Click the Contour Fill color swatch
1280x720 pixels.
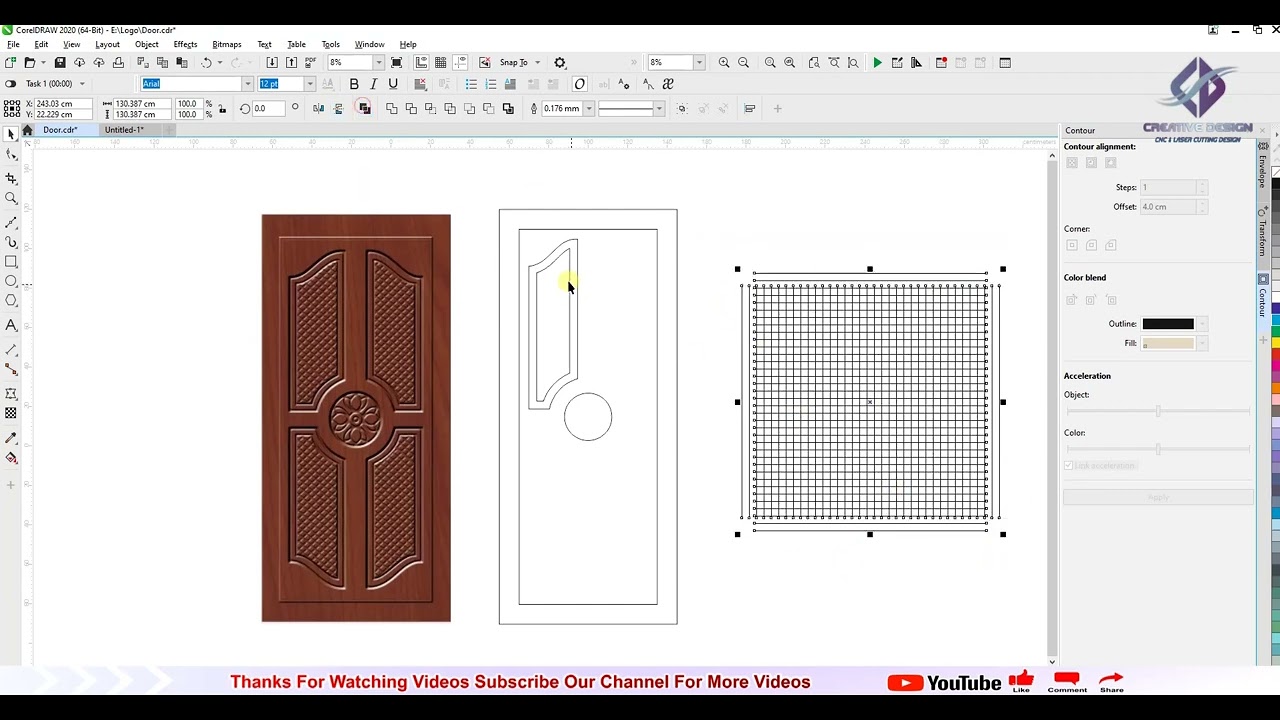pos(1168,343)
